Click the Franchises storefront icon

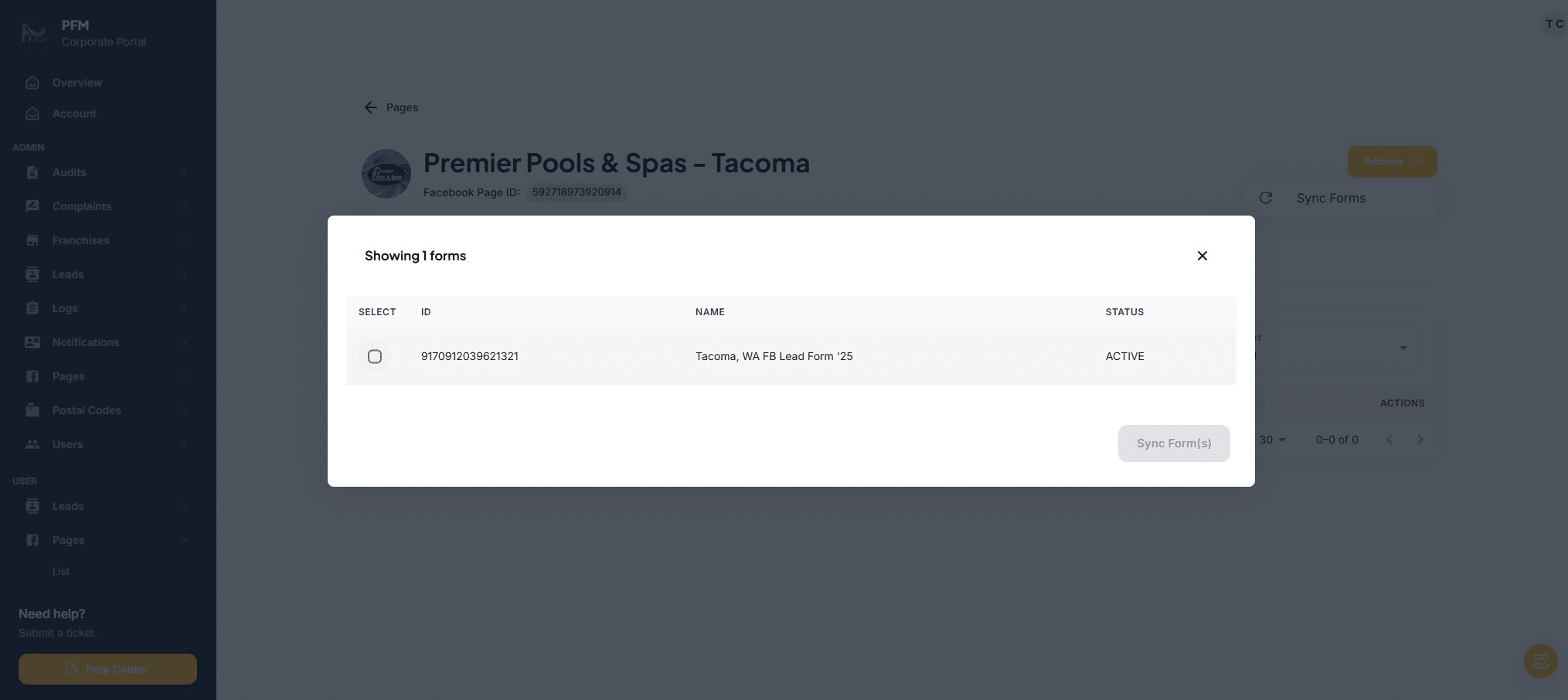[x=32, y=240]
